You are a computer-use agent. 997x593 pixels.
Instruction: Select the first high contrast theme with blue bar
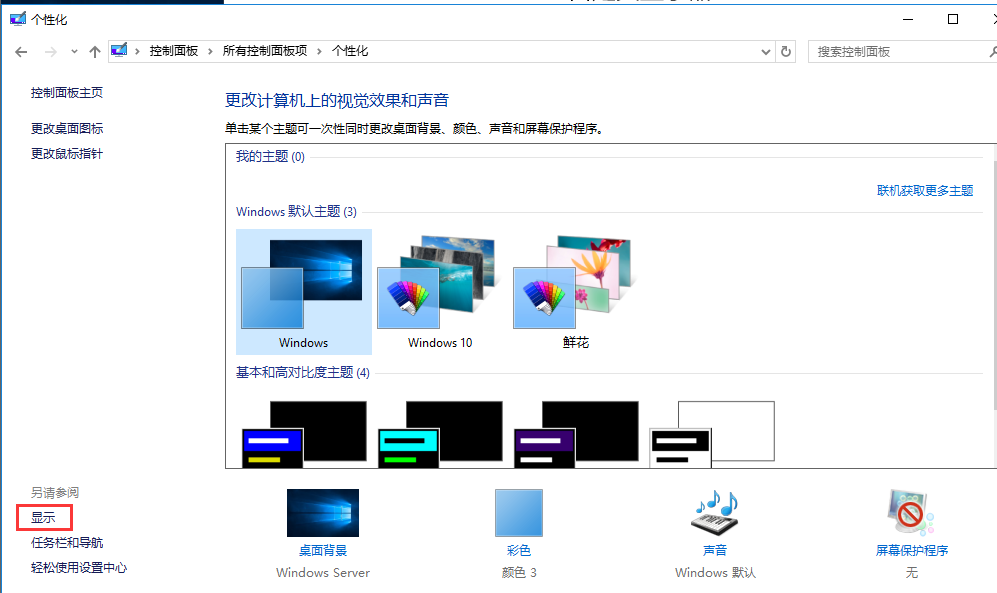click(304, 433)
